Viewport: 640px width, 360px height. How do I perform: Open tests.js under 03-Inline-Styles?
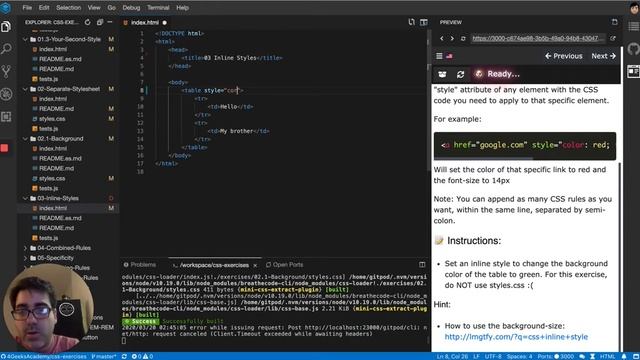coord(48,238)
